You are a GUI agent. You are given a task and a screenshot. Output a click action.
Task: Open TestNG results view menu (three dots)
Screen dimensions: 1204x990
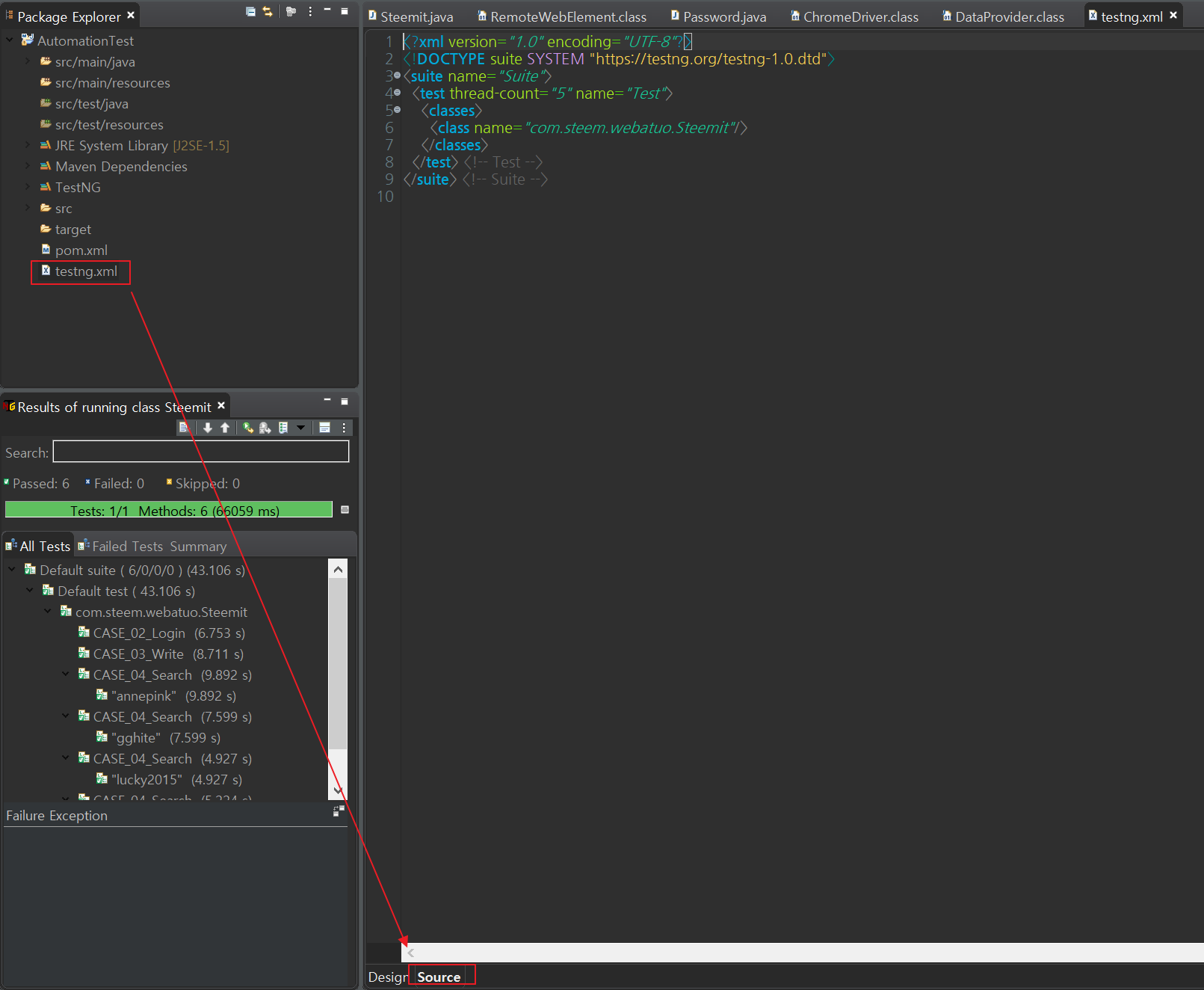point(344,428)
